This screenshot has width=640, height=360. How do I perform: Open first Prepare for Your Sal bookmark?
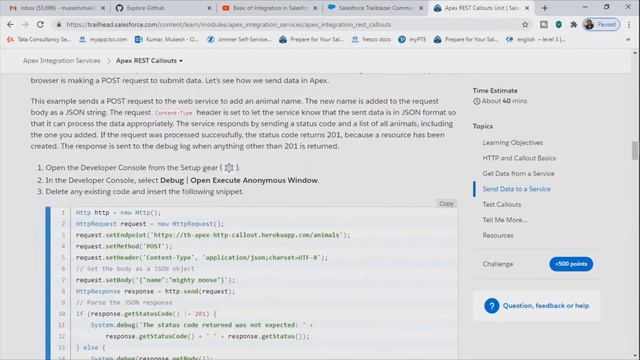[311, 40]
